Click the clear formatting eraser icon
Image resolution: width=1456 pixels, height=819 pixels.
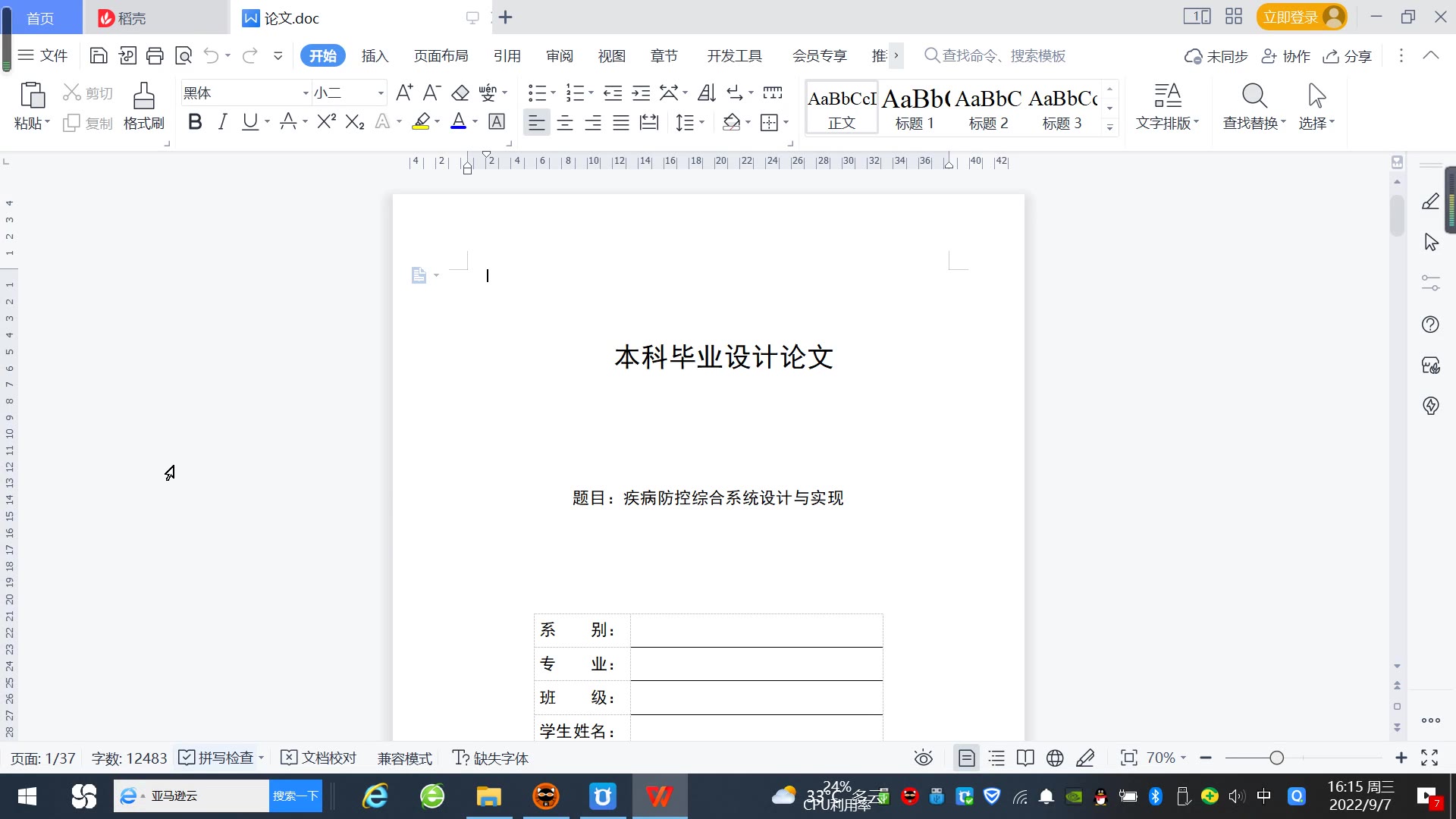[460, 93]
